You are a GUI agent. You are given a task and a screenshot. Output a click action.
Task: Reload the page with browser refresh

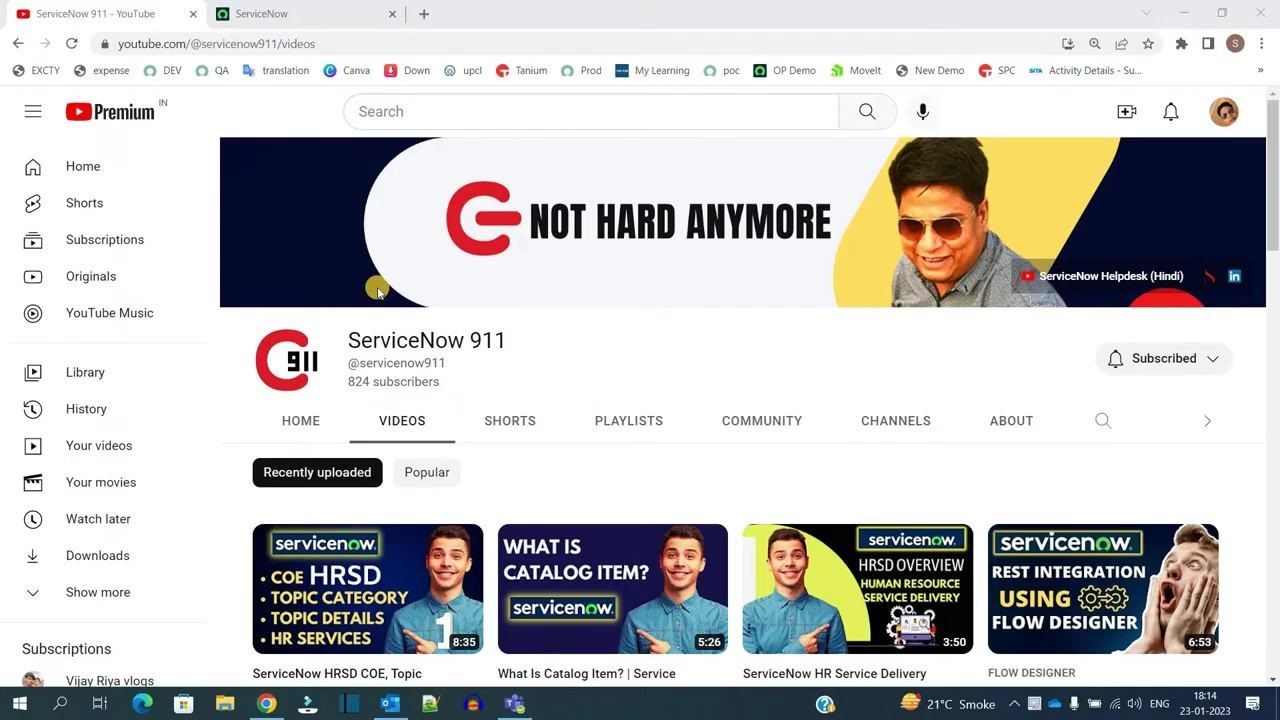coord(72,44)
